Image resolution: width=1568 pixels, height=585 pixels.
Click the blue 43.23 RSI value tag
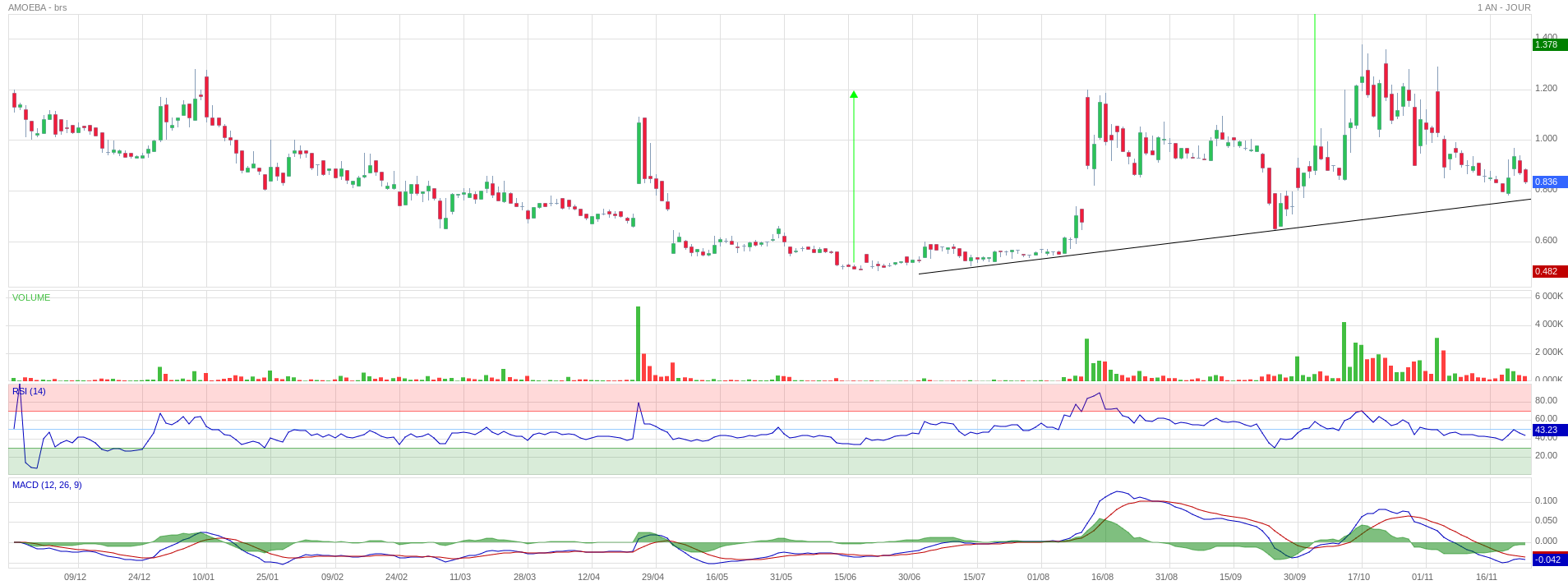pos(1548,430)
